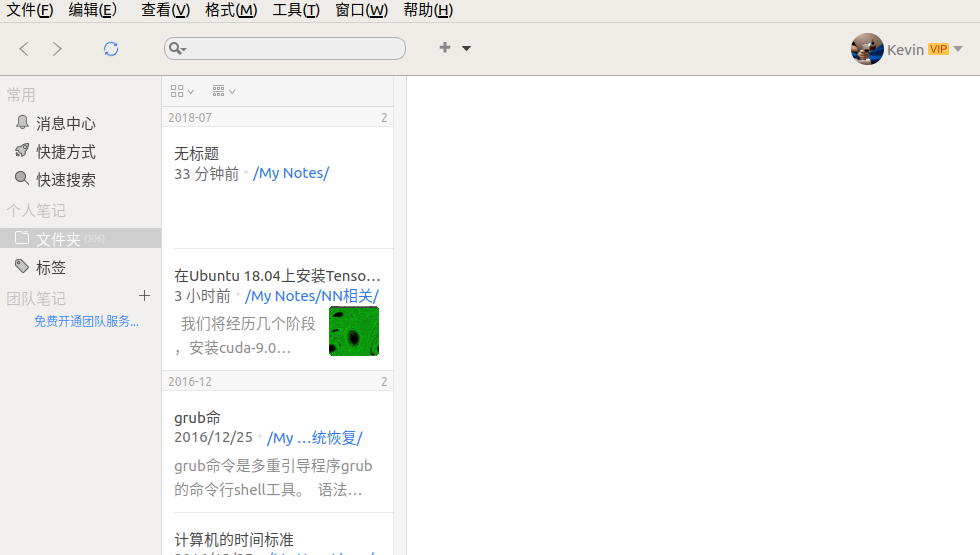Click the 常用 section header
The height and width of the screenshot is (555, 980).
click(21, 95)
